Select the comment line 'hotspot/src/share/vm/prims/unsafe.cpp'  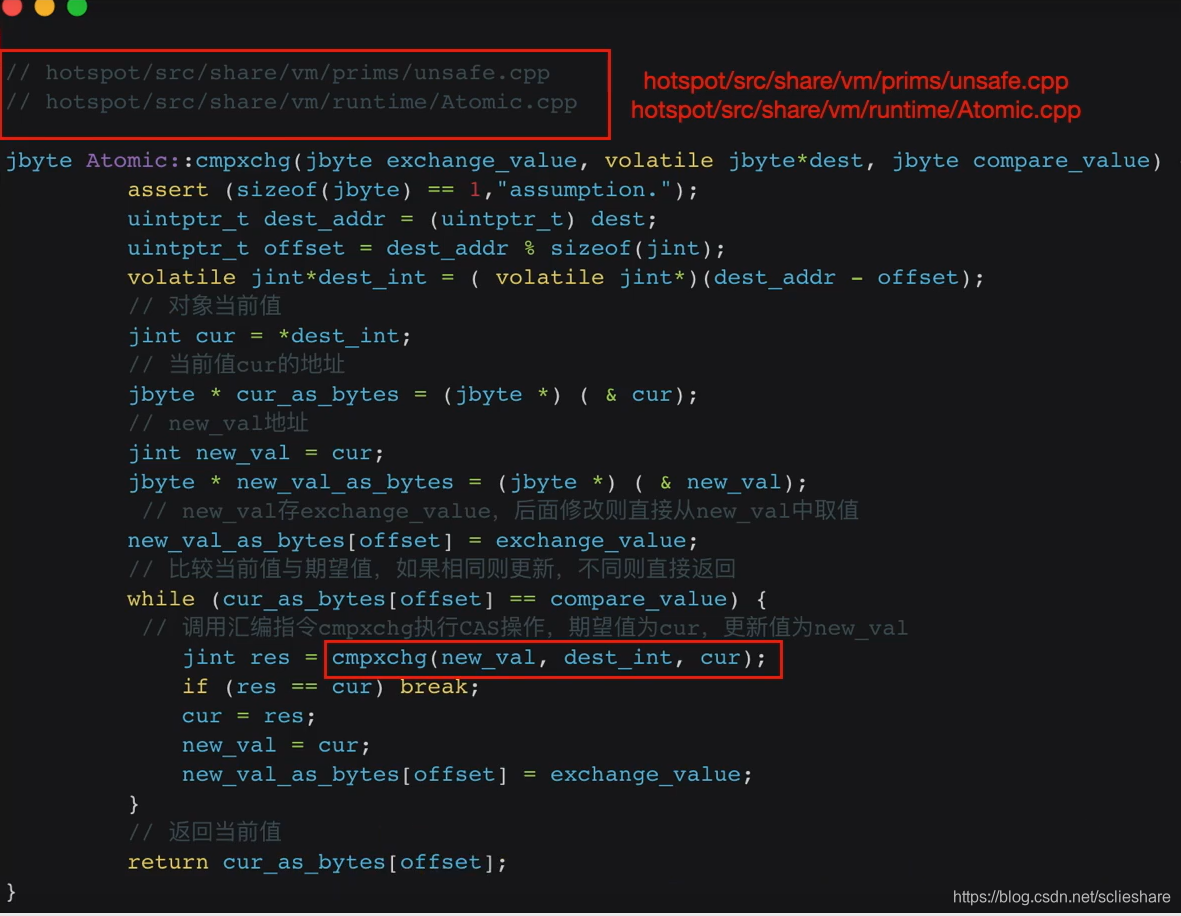[278, 73]
